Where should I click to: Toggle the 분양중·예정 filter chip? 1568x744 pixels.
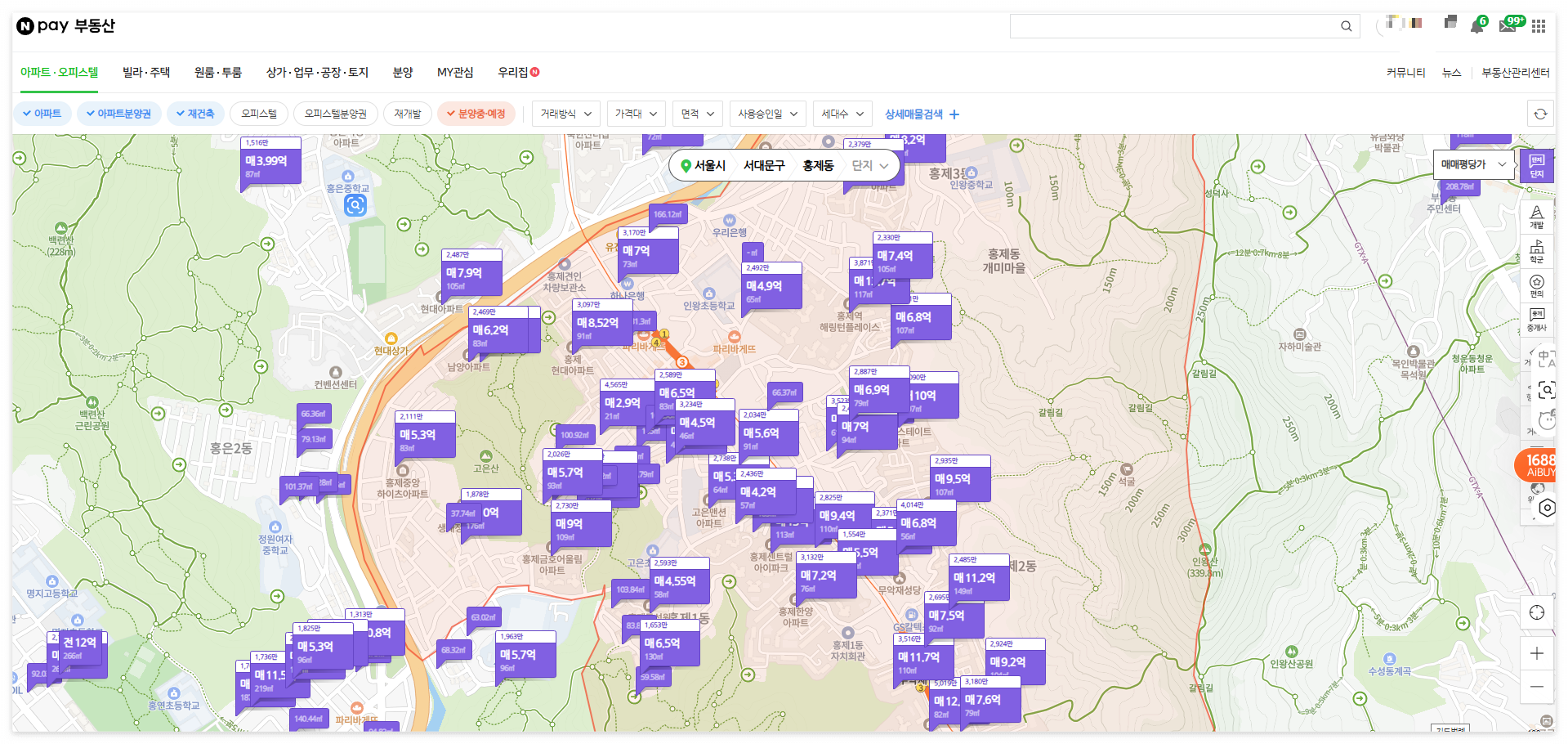476,114
